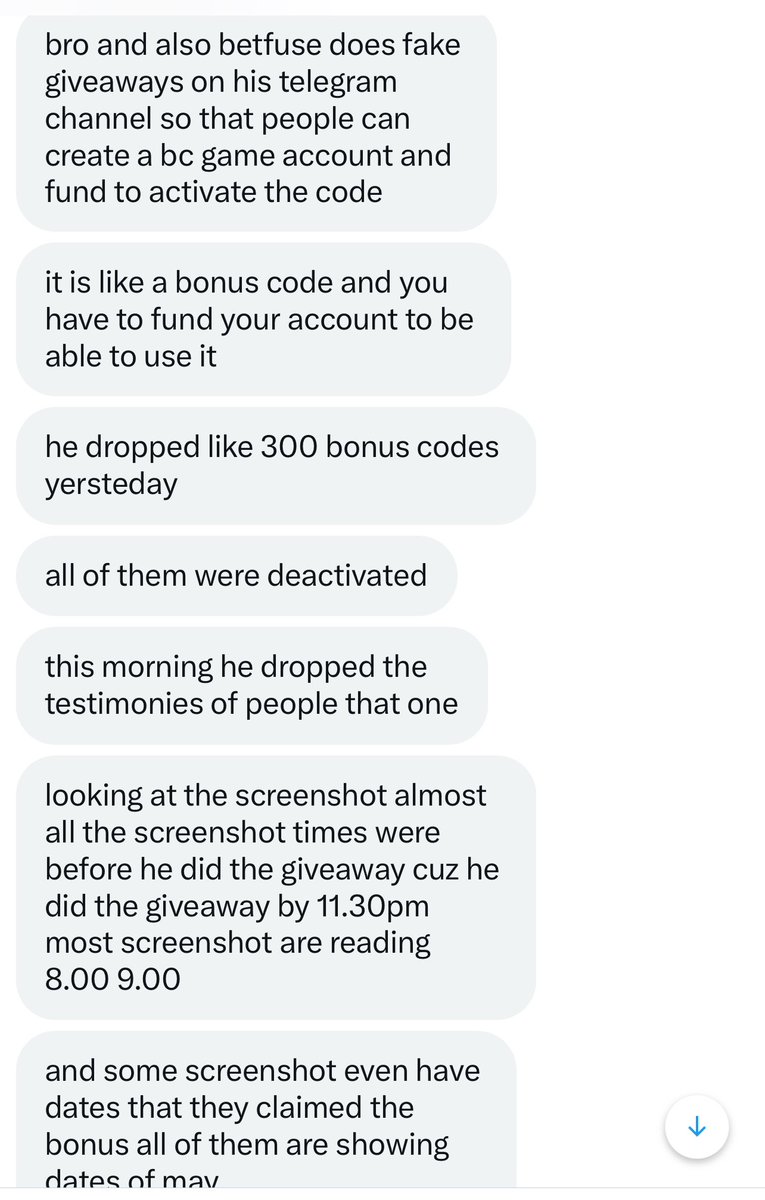Click the misspelled word 'yersteday'
Image resolution: width=765 pixels, height=1200 pixels.
point(111,485)
